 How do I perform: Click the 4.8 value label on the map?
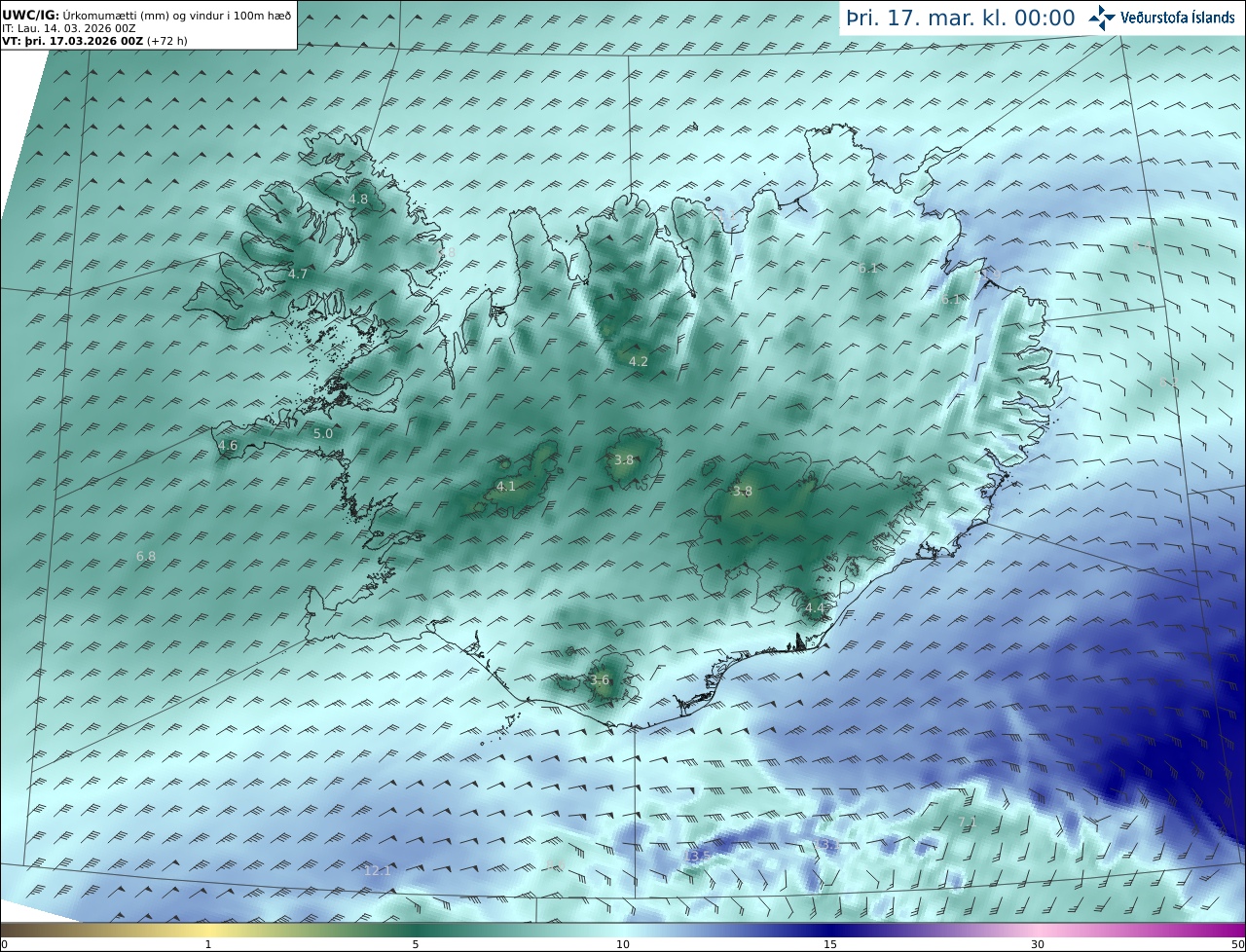[x=358, y=199]
